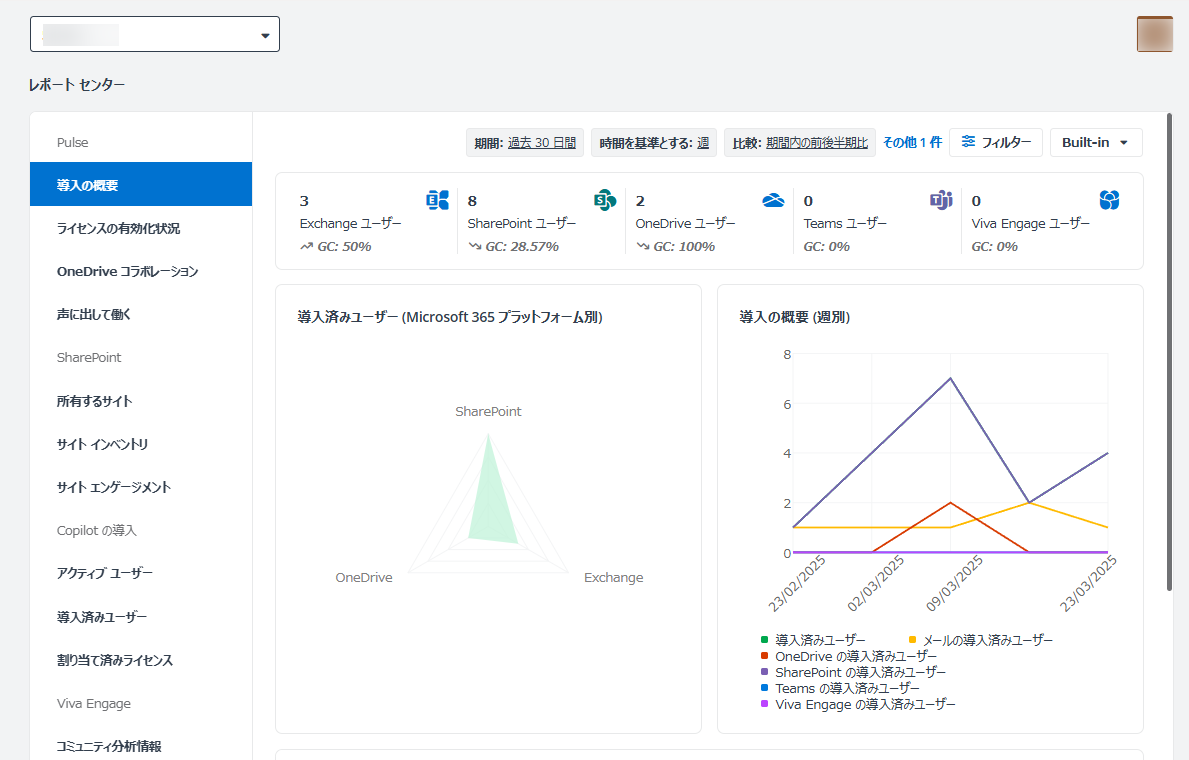1189x760 pixels.
Task: Open OneDrive コラボレーション report
Action: [x=141, y=272]
